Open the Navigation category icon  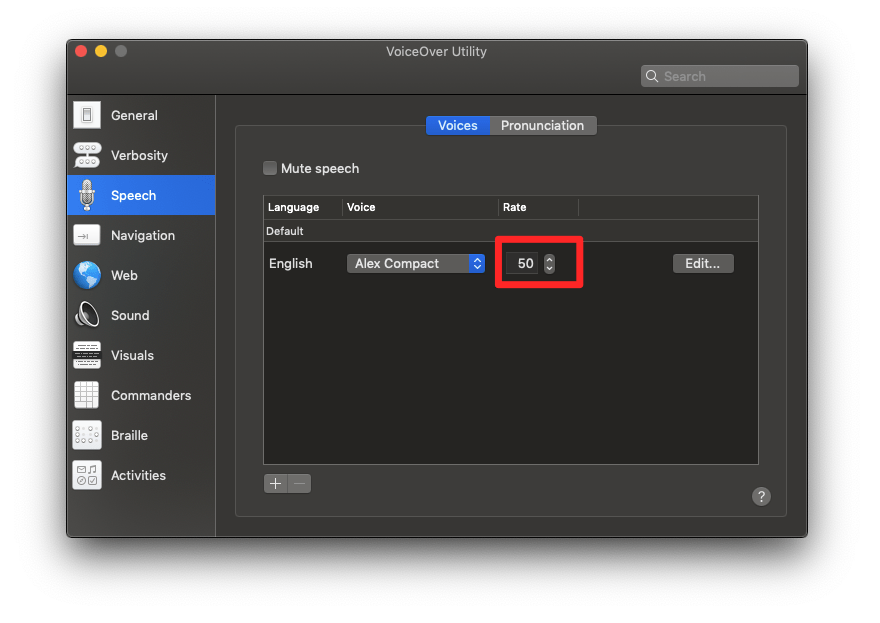87,236
